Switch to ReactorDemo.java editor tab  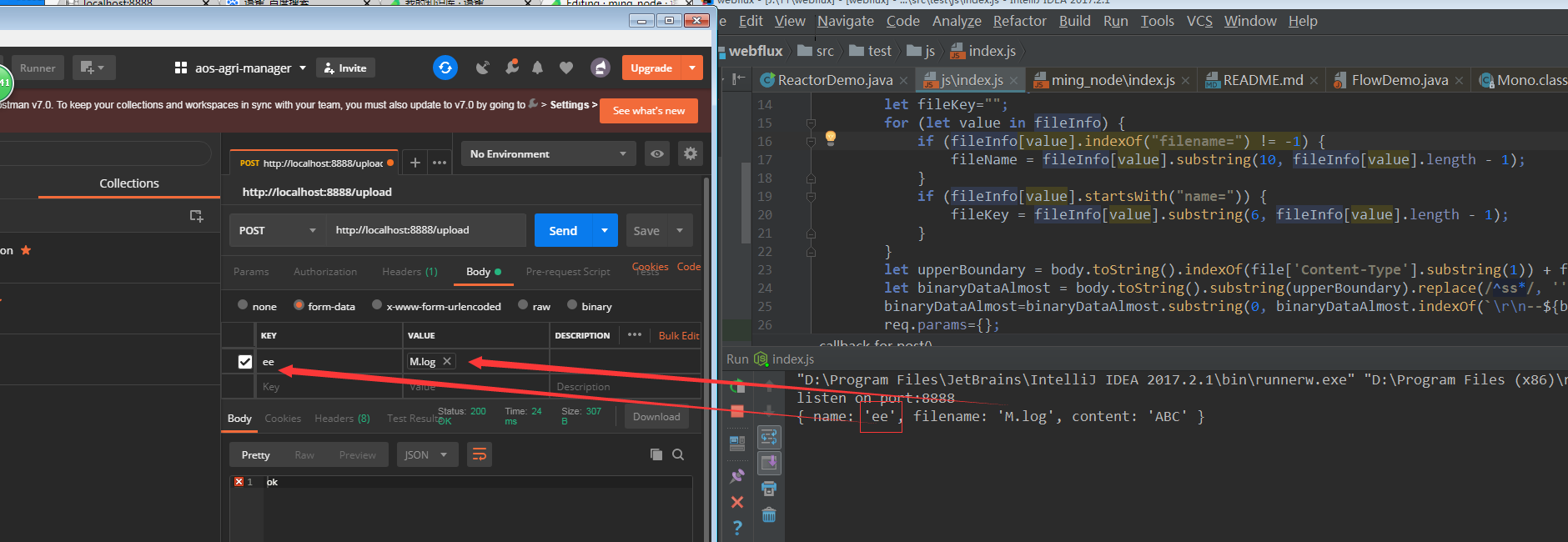(x=835, y=80)
